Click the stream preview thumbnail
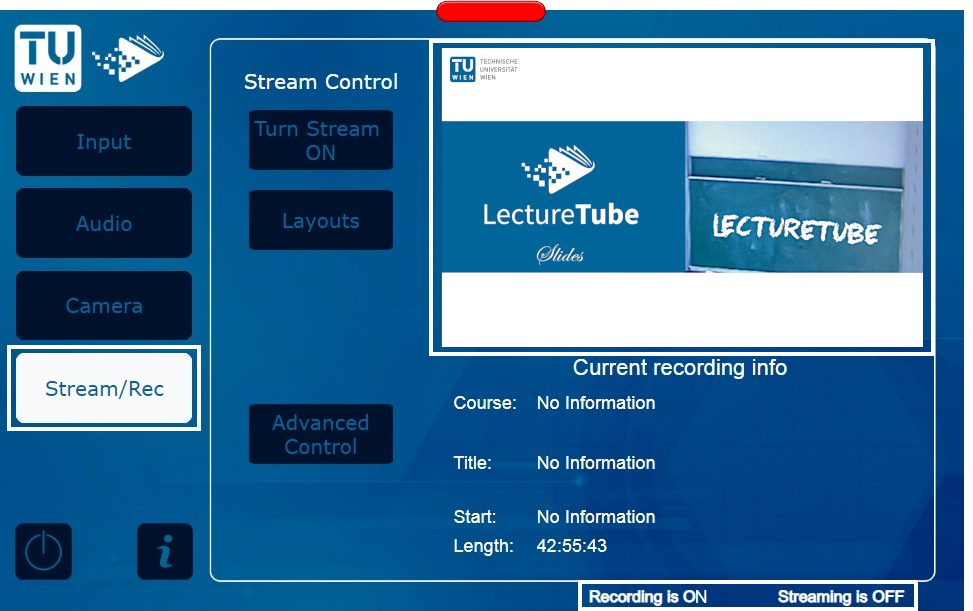The image size is (973, 611). 682,197
